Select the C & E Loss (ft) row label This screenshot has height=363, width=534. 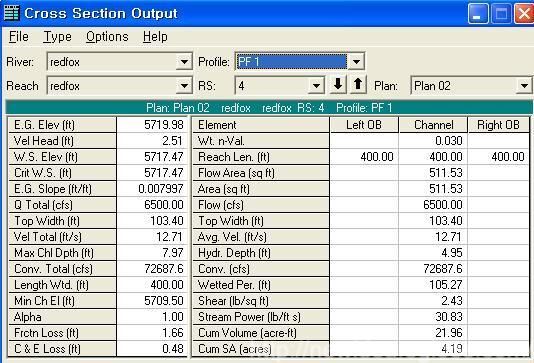click(x=62, y=349)
